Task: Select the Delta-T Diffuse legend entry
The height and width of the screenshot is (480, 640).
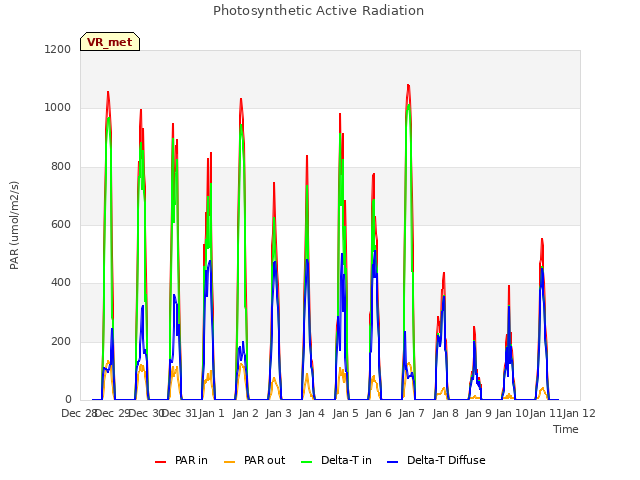Action: 436,460
